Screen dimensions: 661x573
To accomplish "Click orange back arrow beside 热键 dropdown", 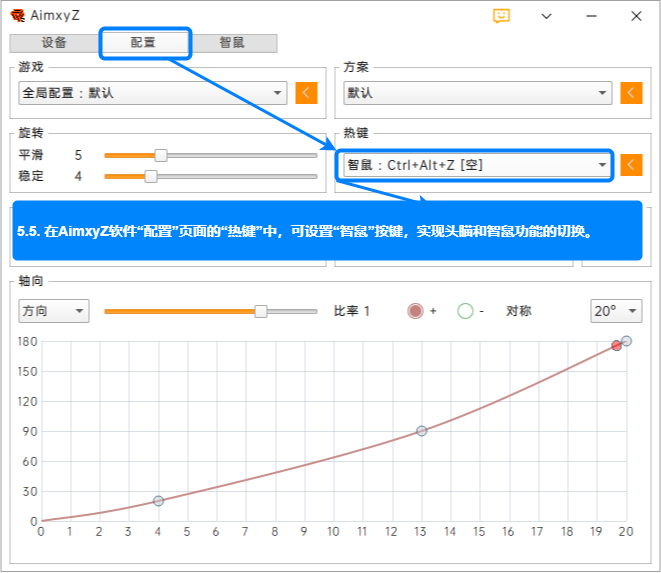I will pyautogui.click(x=631, y=164).
